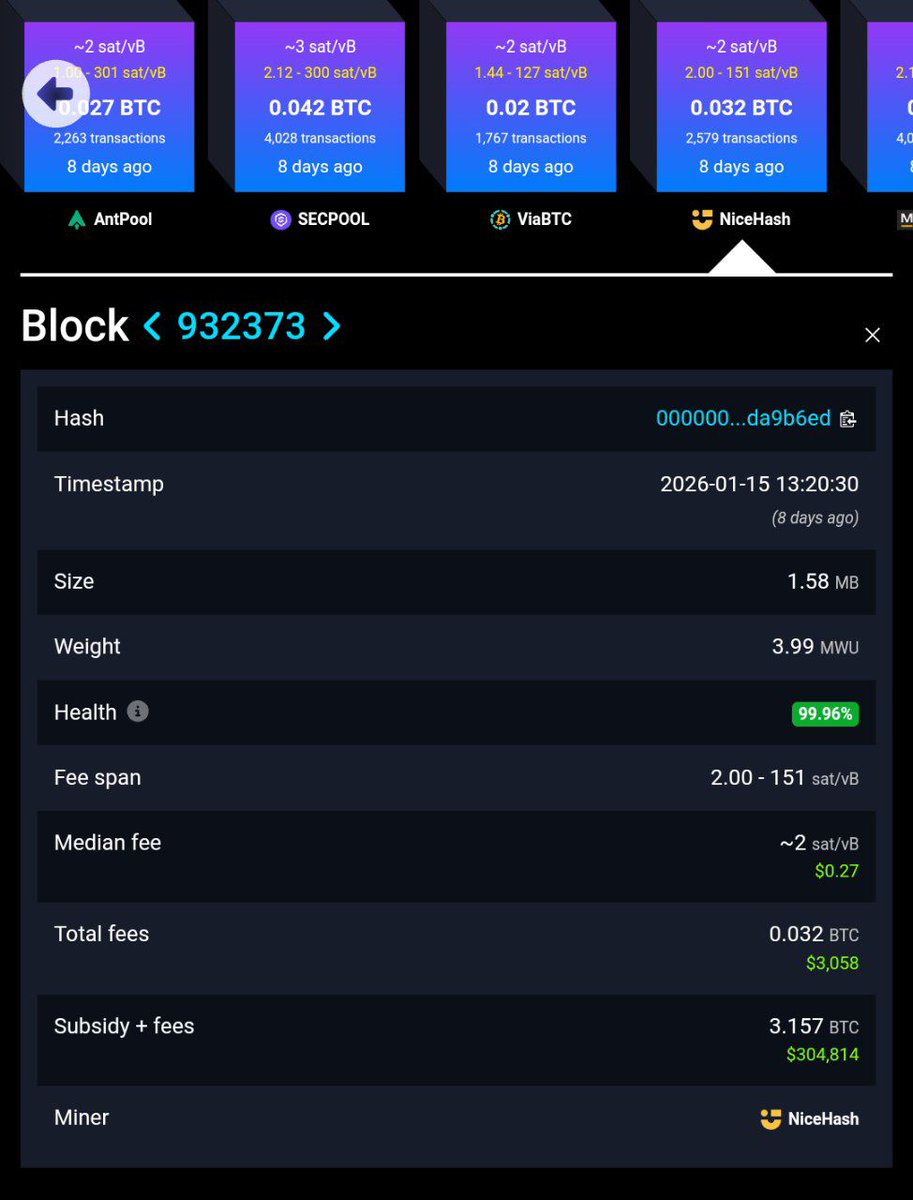Go back with the left arrow button
Screen dimensions: 913x1200
56,93
